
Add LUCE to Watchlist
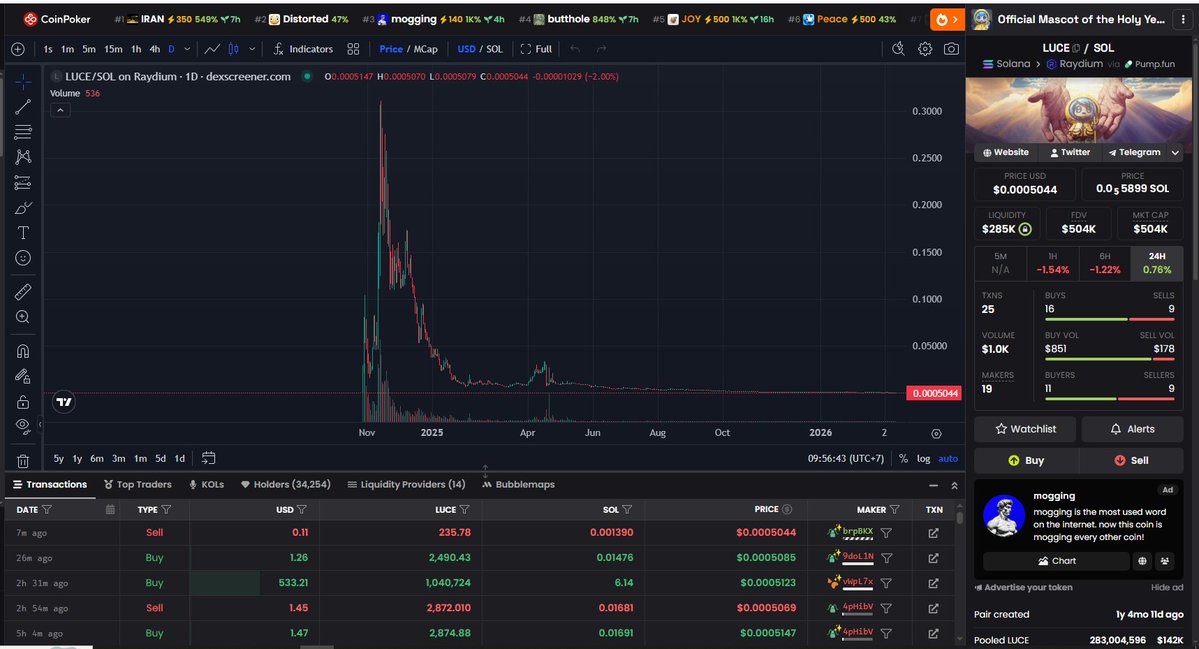1025,429
